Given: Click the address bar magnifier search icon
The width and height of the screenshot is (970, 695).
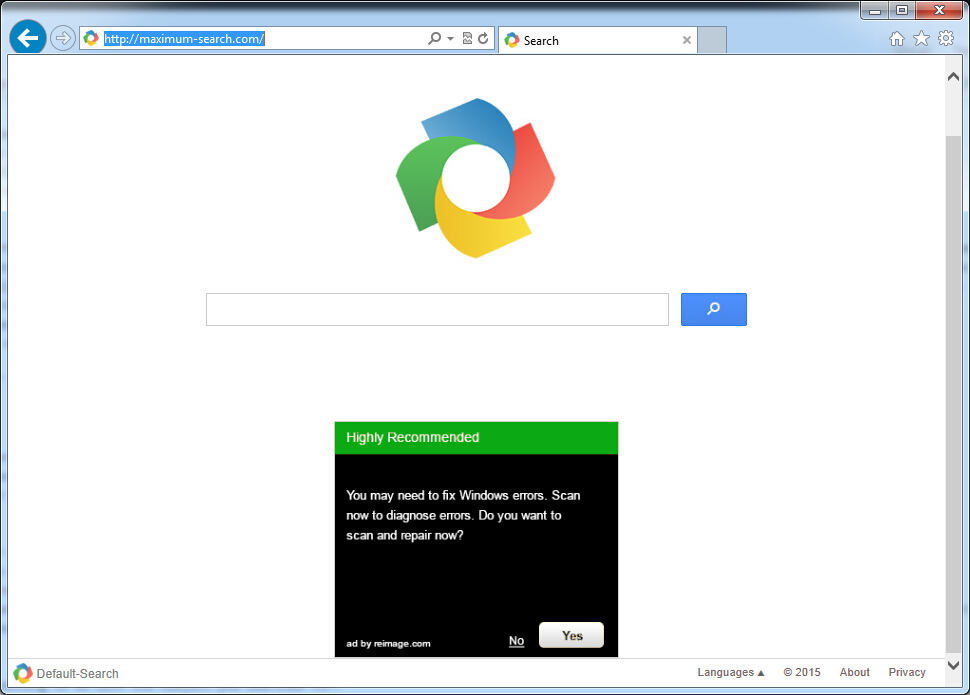Looking at the screenshot, I should 434,38.
